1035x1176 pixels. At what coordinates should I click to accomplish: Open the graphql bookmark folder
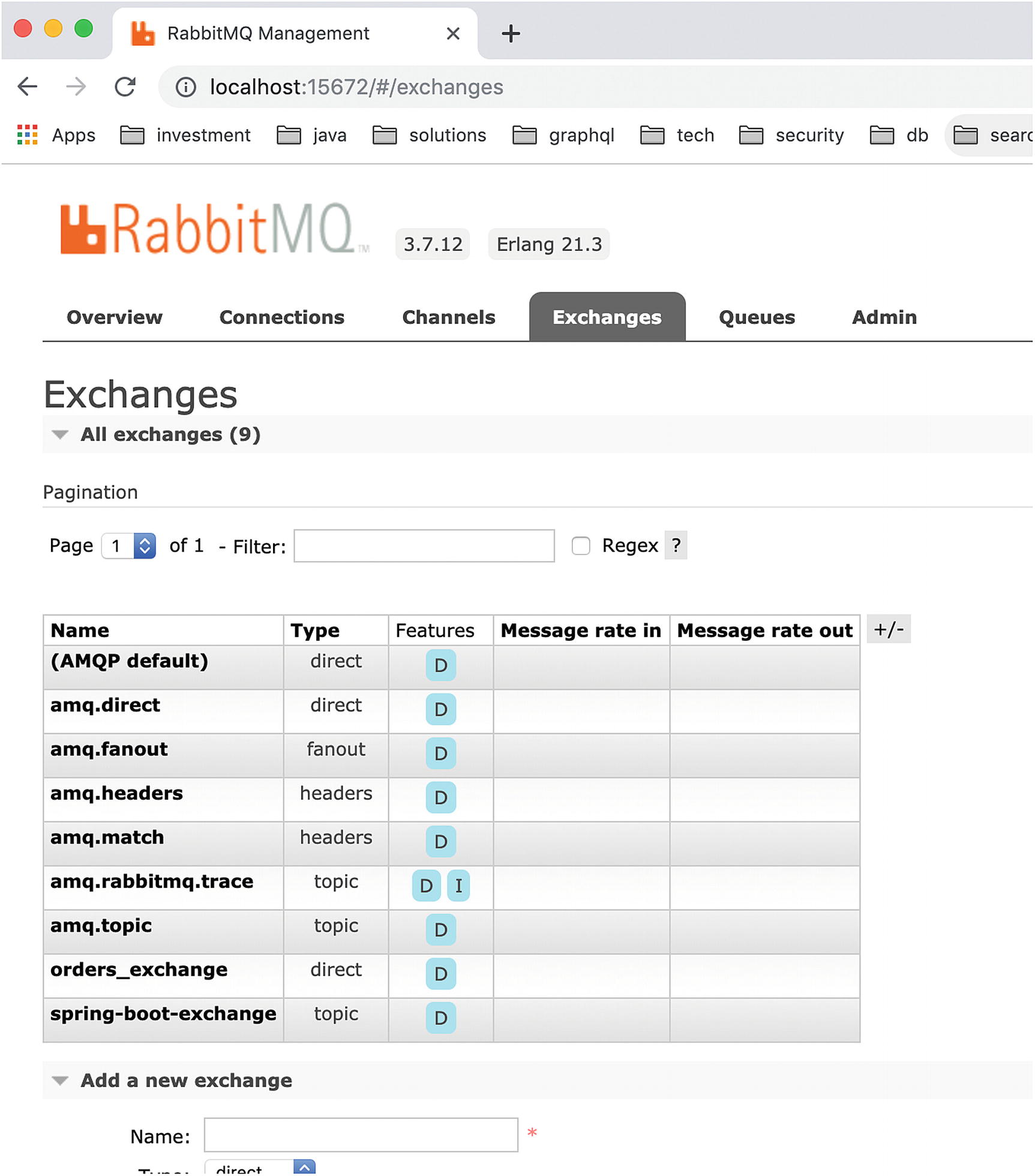[563, 135]
